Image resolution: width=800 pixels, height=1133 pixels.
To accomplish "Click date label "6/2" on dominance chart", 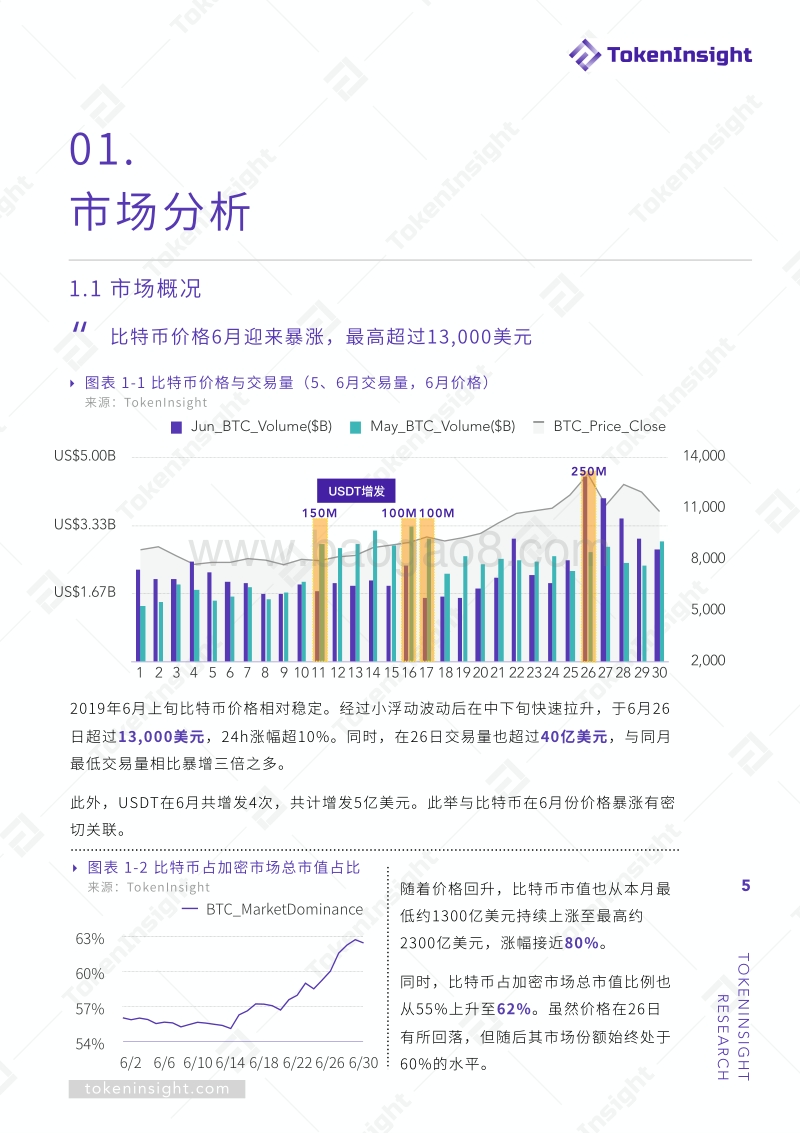I will pos(131,1063).
